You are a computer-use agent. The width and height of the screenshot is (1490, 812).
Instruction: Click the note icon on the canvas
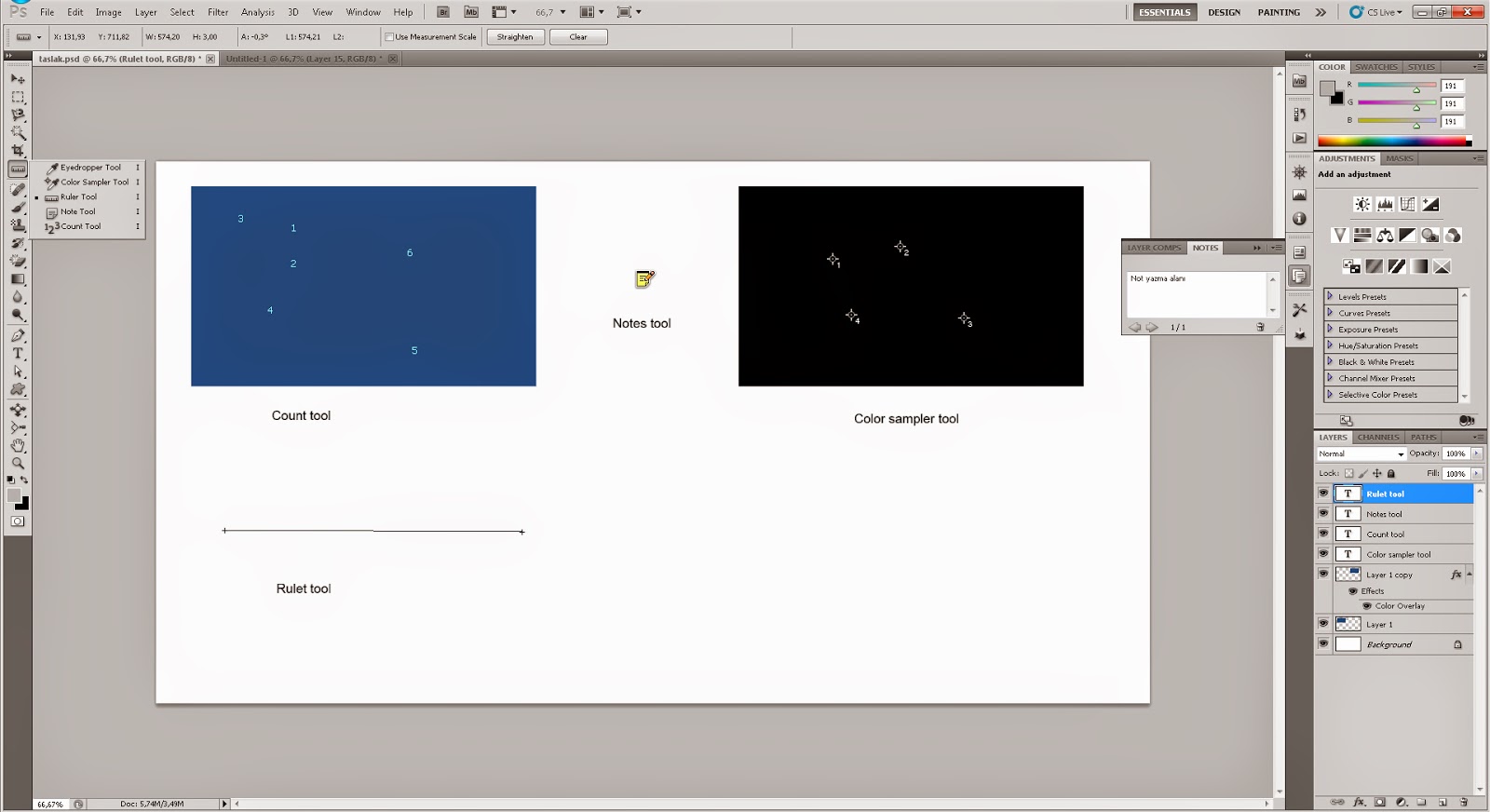(644, 278)
